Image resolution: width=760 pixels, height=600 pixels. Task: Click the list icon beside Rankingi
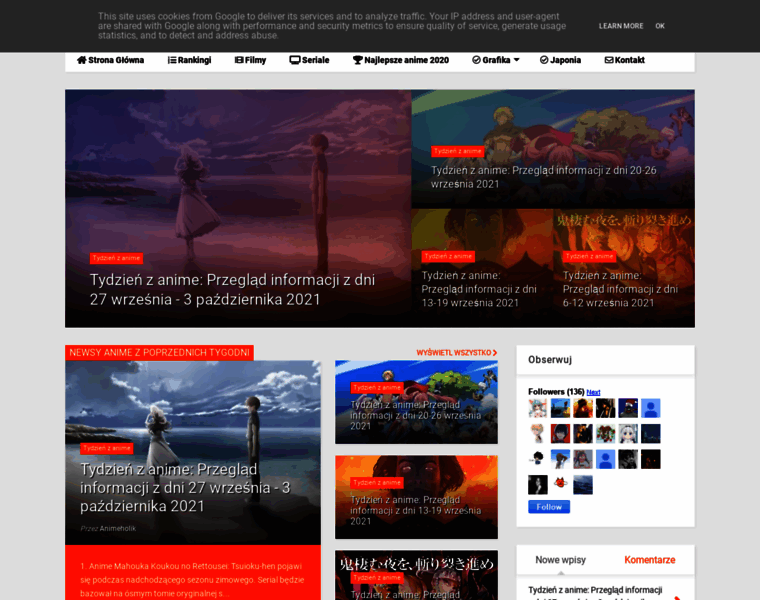(x=172, y=60)
